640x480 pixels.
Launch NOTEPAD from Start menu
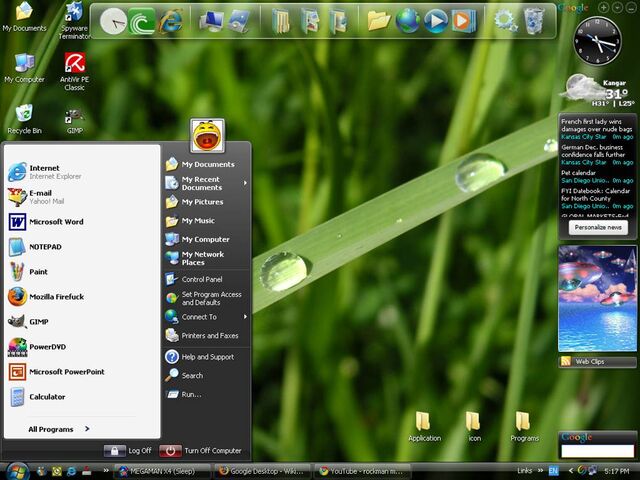pyautogui.click(x=82, y=247)
